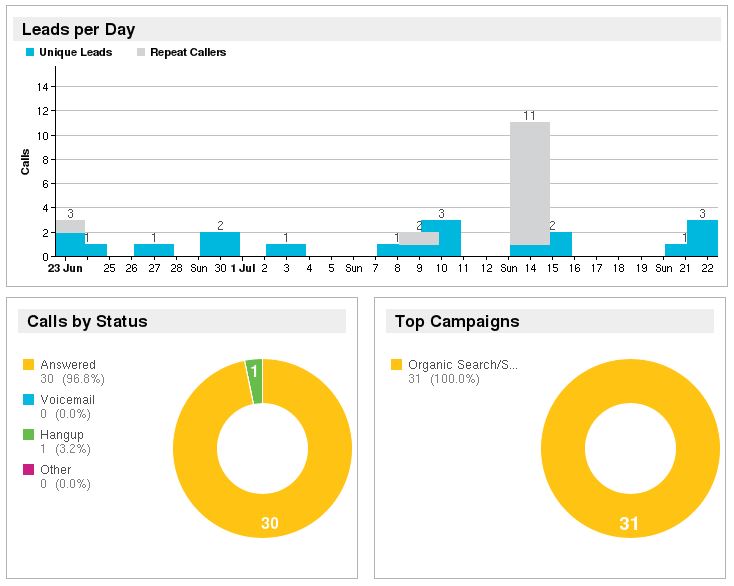Click the Top Campaigns donut labeled 31
The image size is (734, 586).
[629, 515]
